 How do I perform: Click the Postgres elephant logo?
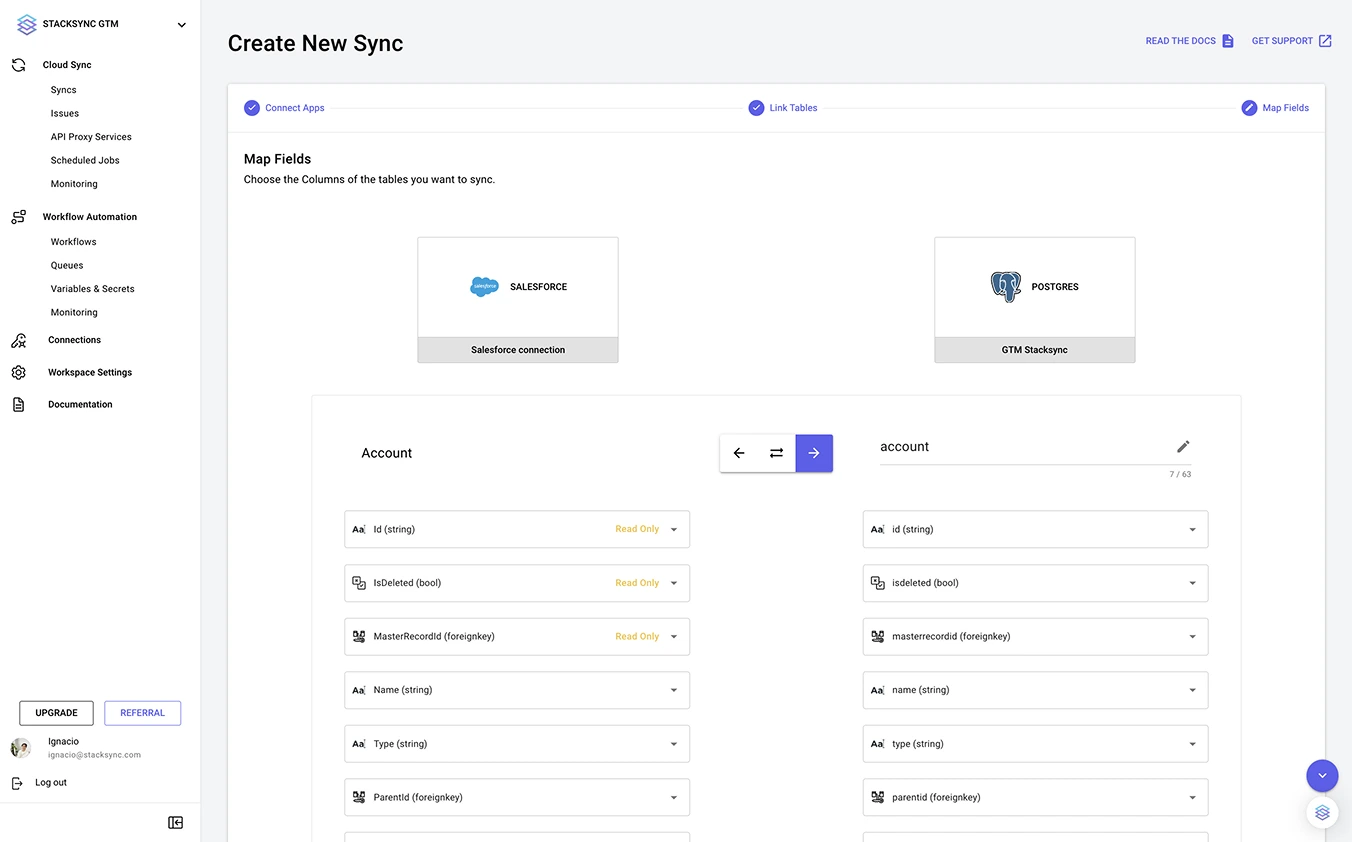[1005, 287]
